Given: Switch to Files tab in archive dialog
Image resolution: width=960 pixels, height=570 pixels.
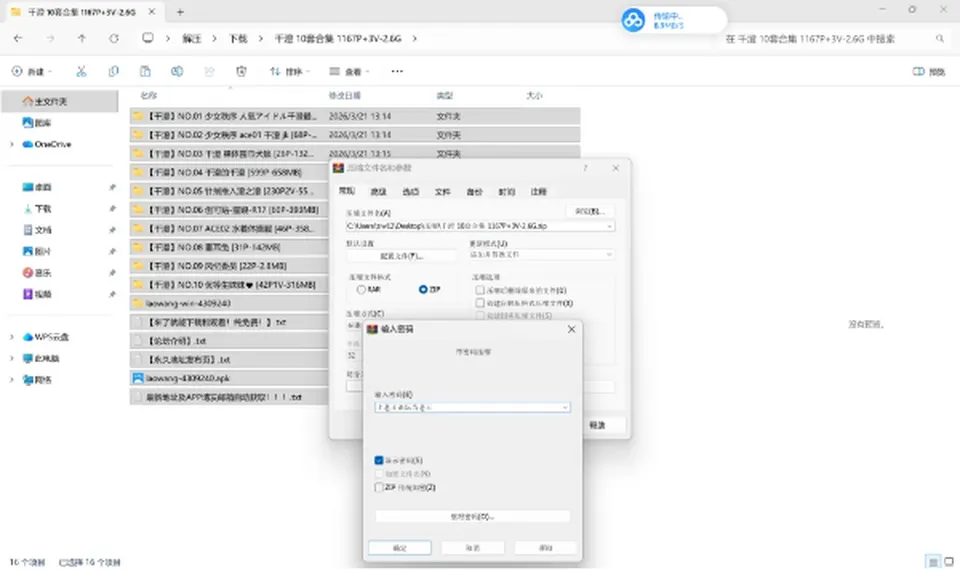Looking at the screenshot, I should point(442,192).
